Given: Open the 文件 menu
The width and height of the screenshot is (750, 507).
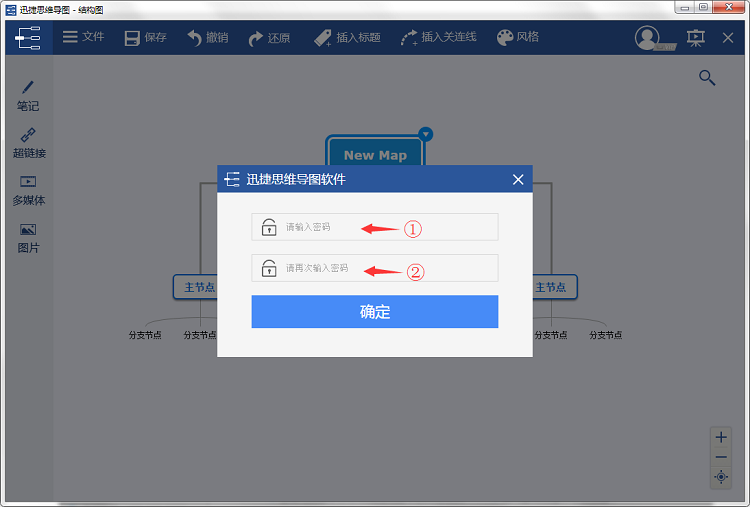Looking at the screenshot, I should pos(83,37).
